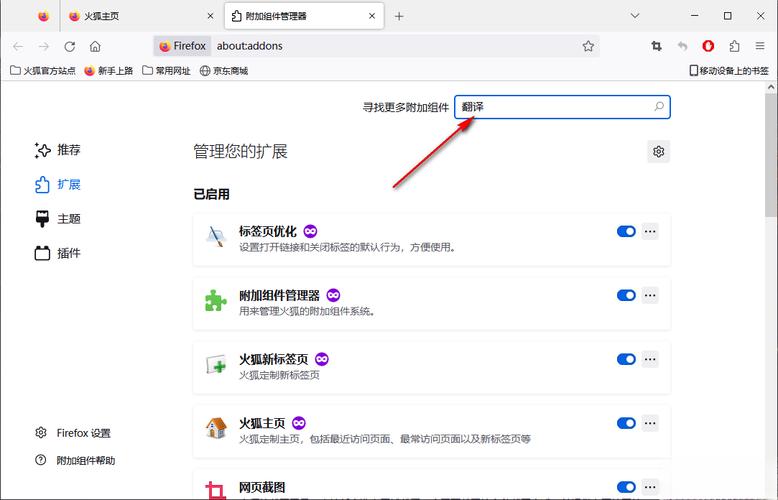Disable the 附加组件管理器 extension toggle
The height and width of the screenshot is (500, 778).
tap(626, 295)
